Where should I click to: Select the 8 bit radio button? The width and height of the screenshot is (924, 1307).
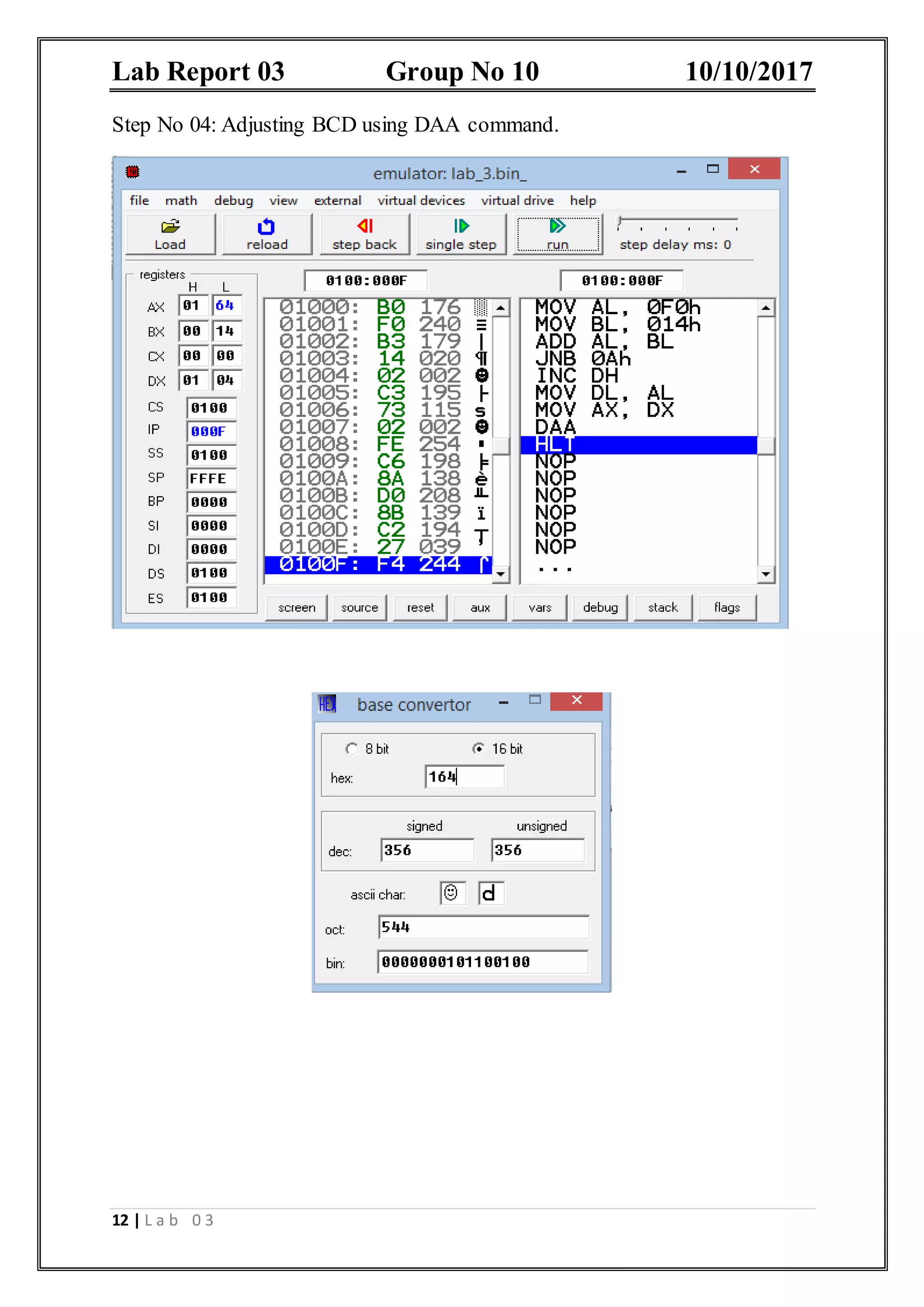tap(351, 749)
